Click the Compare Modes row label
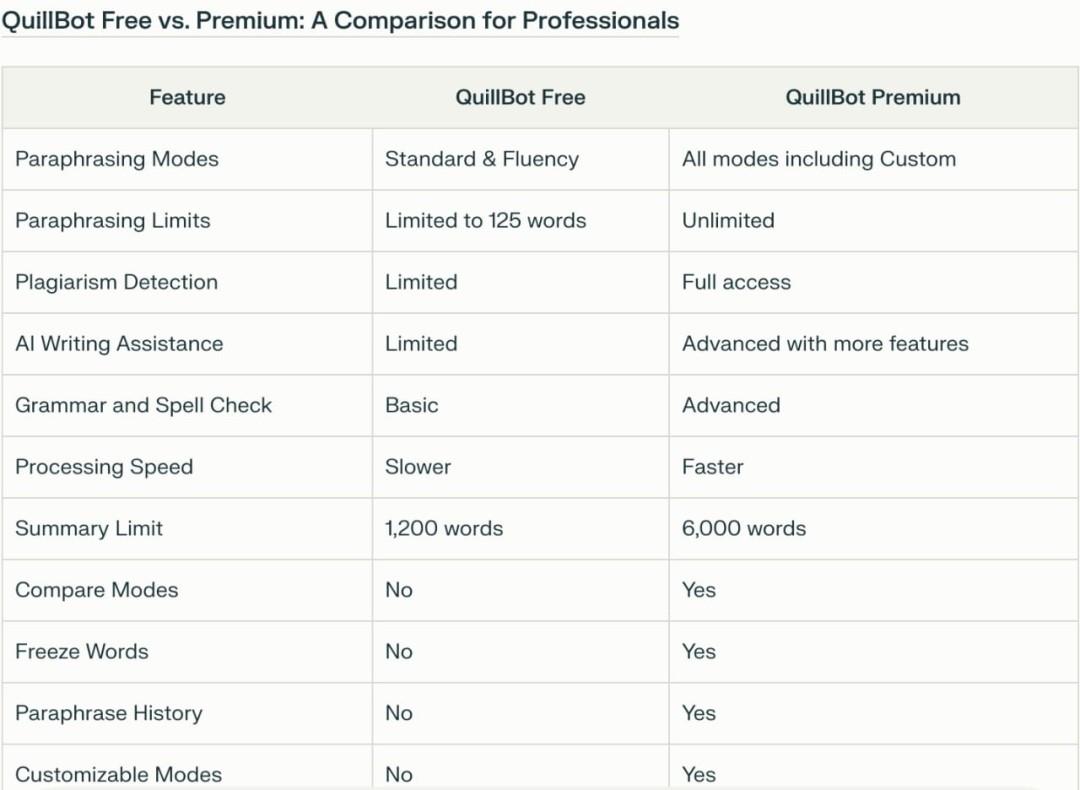 [97, 590]
